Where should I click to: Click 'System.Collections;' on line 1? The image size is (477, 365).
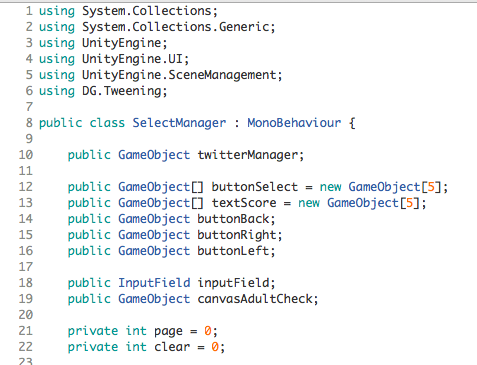150,11
